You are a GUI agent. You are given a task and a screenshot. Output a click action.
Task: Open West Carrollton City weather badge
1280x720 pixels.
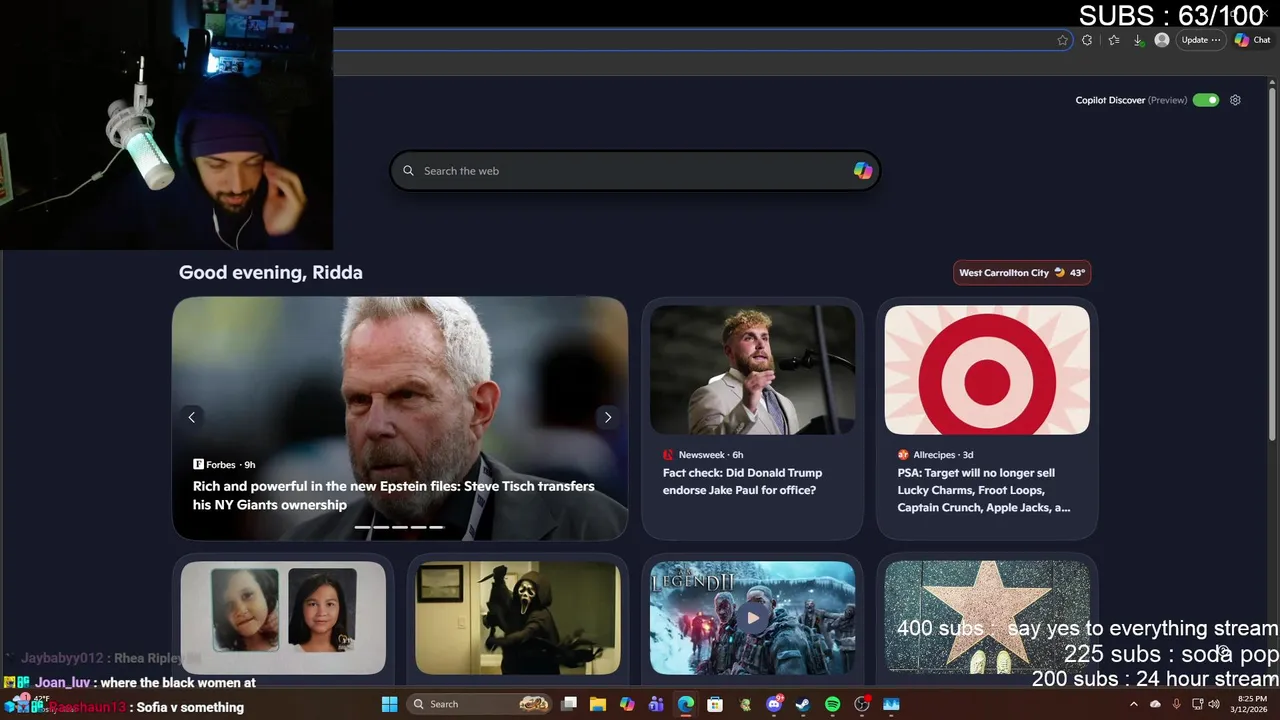click(x=1022, y=273)
